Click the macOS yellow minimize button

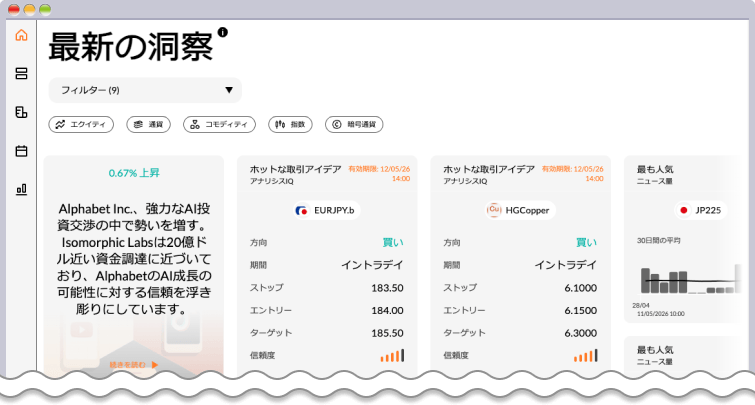click(x=29, y=9)
